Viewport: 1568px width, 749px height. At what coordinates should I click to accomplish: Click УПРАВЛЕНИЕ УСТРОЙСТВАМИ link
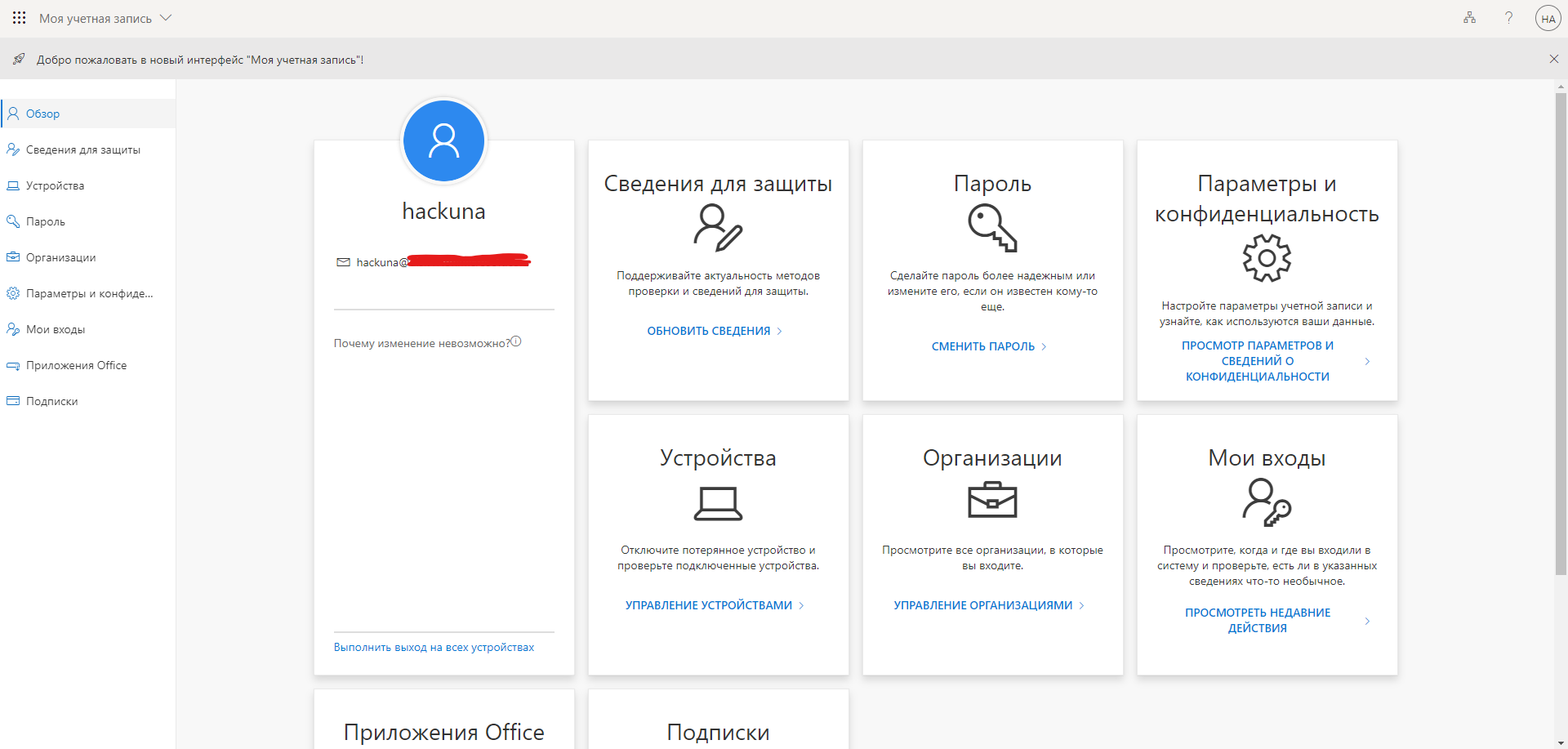point(709,605)
